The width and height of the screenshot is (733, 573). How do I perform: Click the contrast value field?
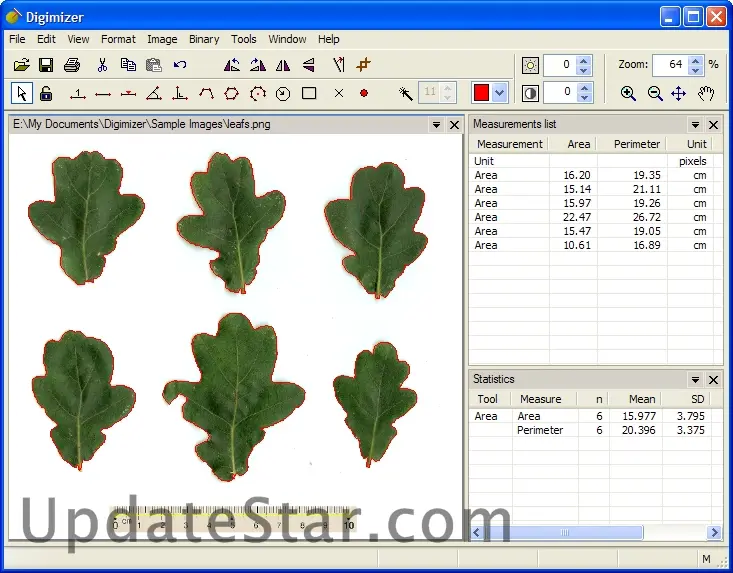[x=560, y=92]
